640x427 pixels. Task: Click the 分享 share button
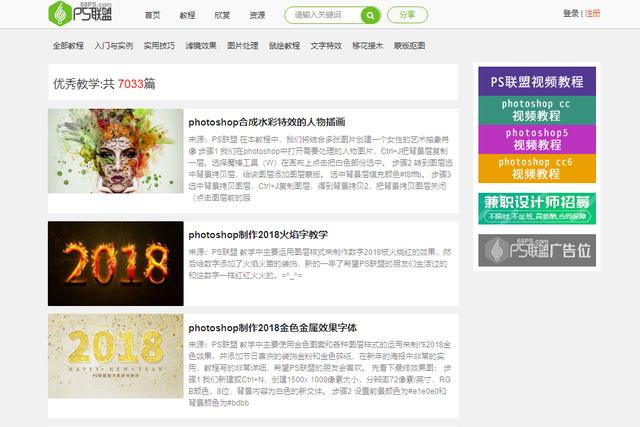[407, 15]
